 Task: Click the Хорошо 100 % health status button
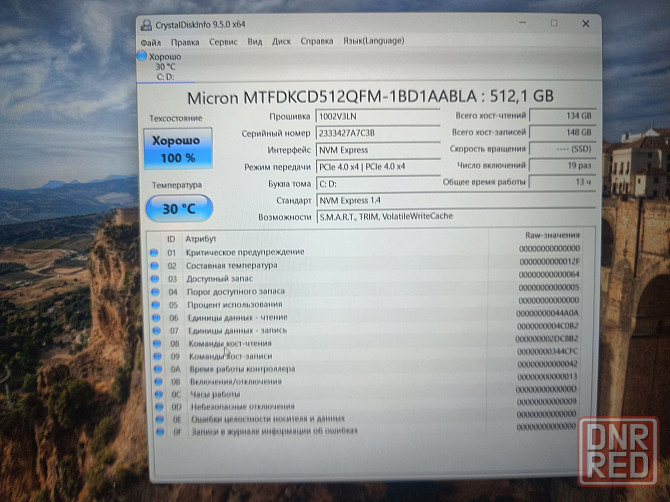tap(178, 149)
